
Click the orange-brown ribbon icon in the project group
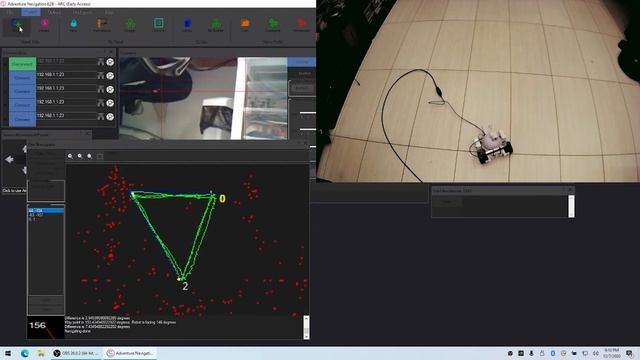101,25
